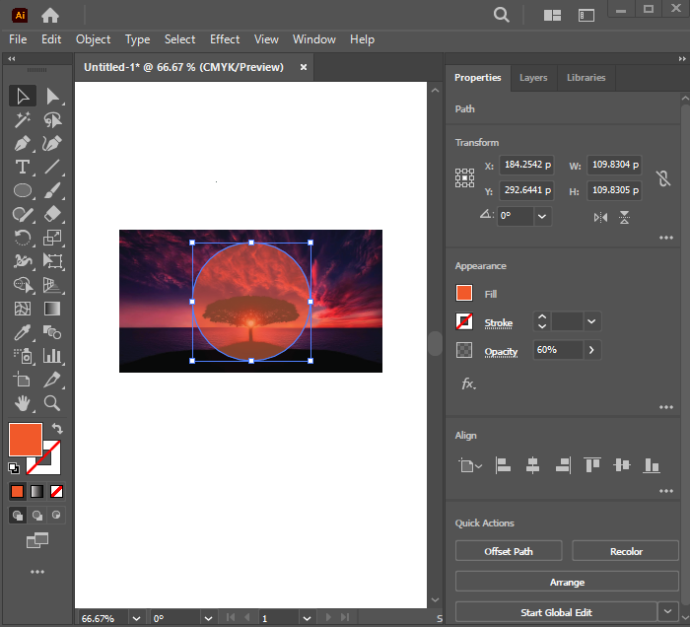This screenshot has width=690, height=627.
Task: Open the stroke weight dropdown
Action: pyautogui.click(x=591, y=322)
